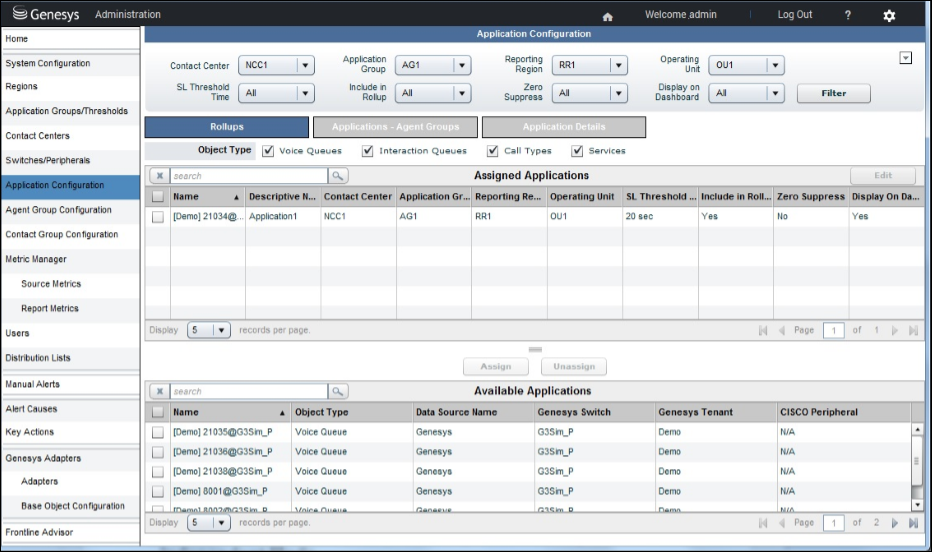Toggle Voice Queues object type

tap(268, 151)
